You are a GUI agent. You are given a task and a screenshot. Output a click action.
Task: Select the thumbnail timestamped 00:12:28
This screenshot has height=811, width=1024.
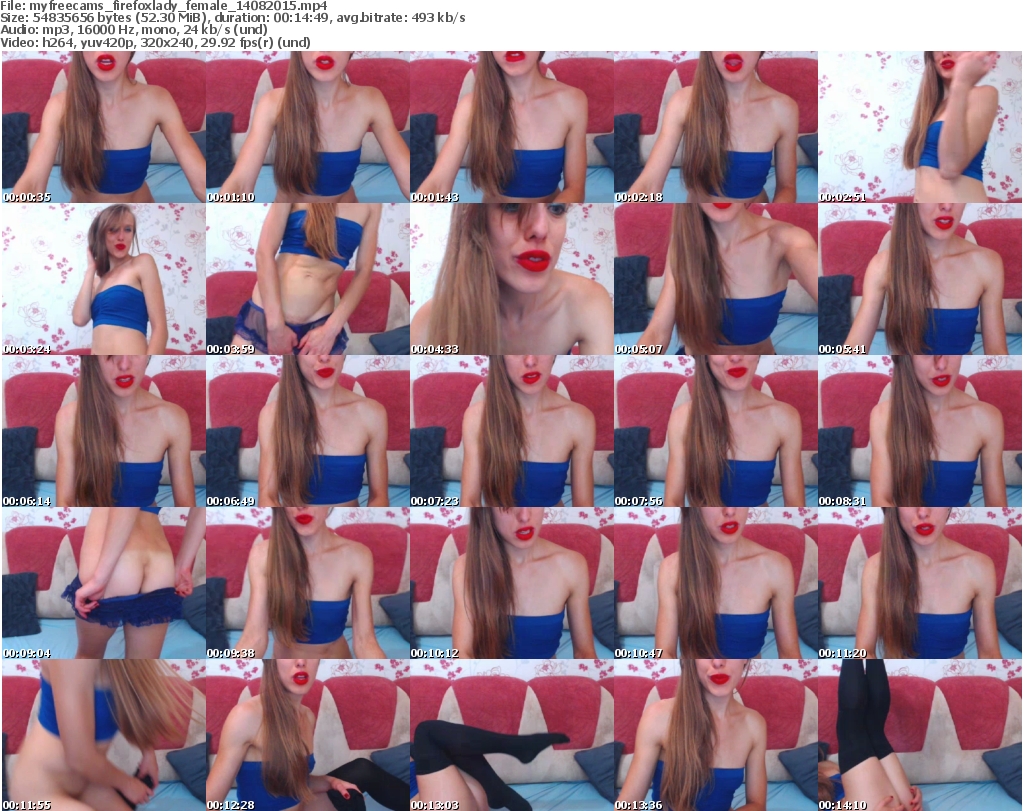pos(308,735)
